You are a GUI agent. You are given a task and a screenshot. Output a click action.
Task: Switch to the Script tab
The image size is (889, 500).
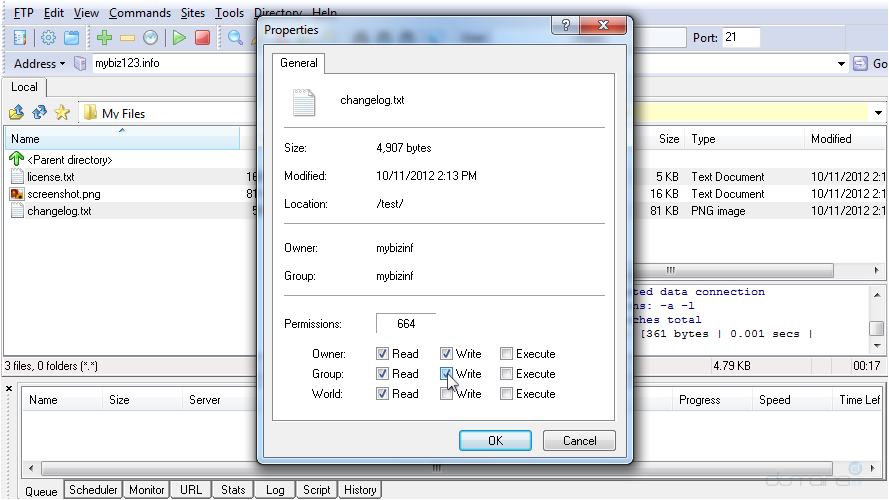point(316,489)
